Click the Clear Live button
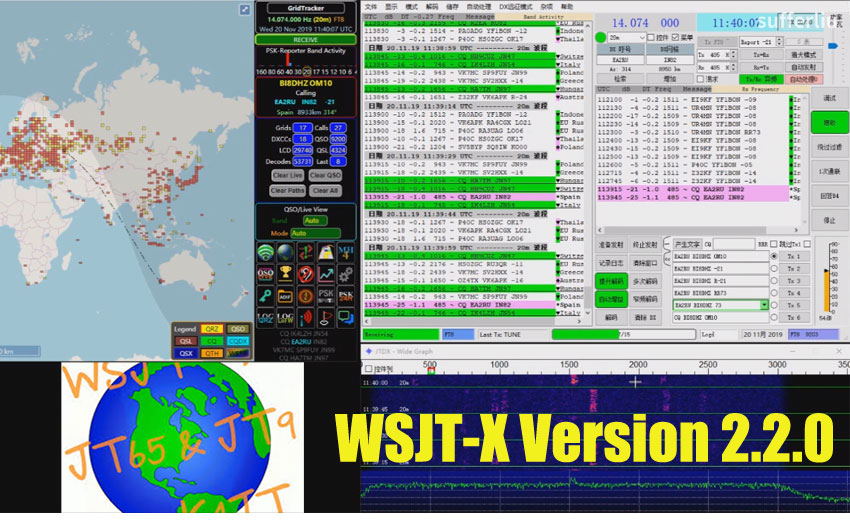The width and height of the screenshot is (850, 525). [287, 176]
